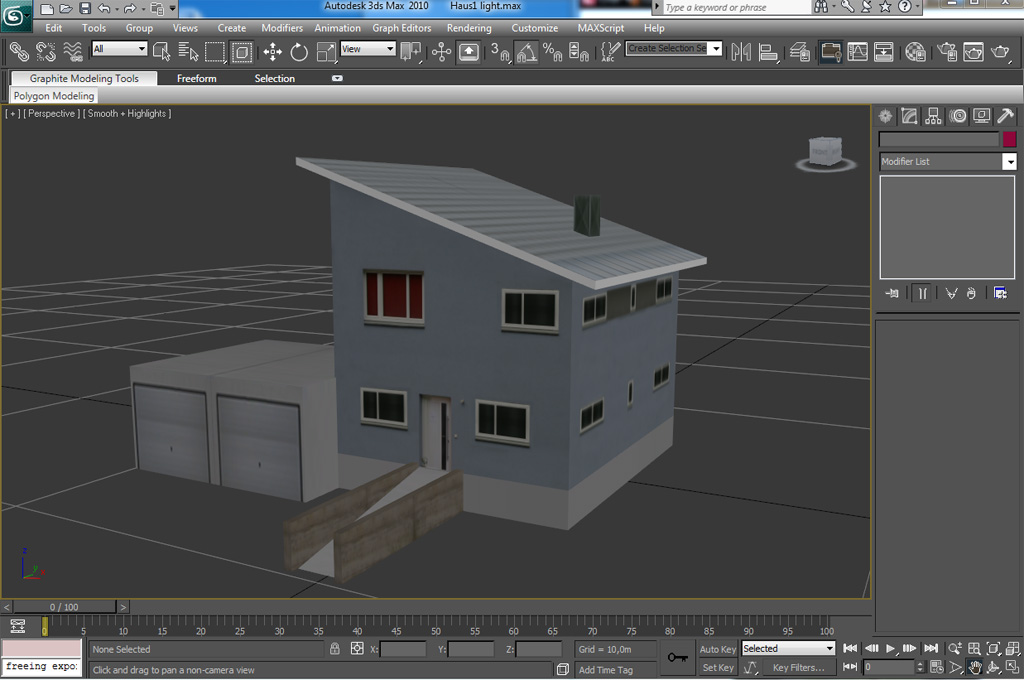
Task: Switch to the Freeform ribbon tab
Action: coord(196,78)
